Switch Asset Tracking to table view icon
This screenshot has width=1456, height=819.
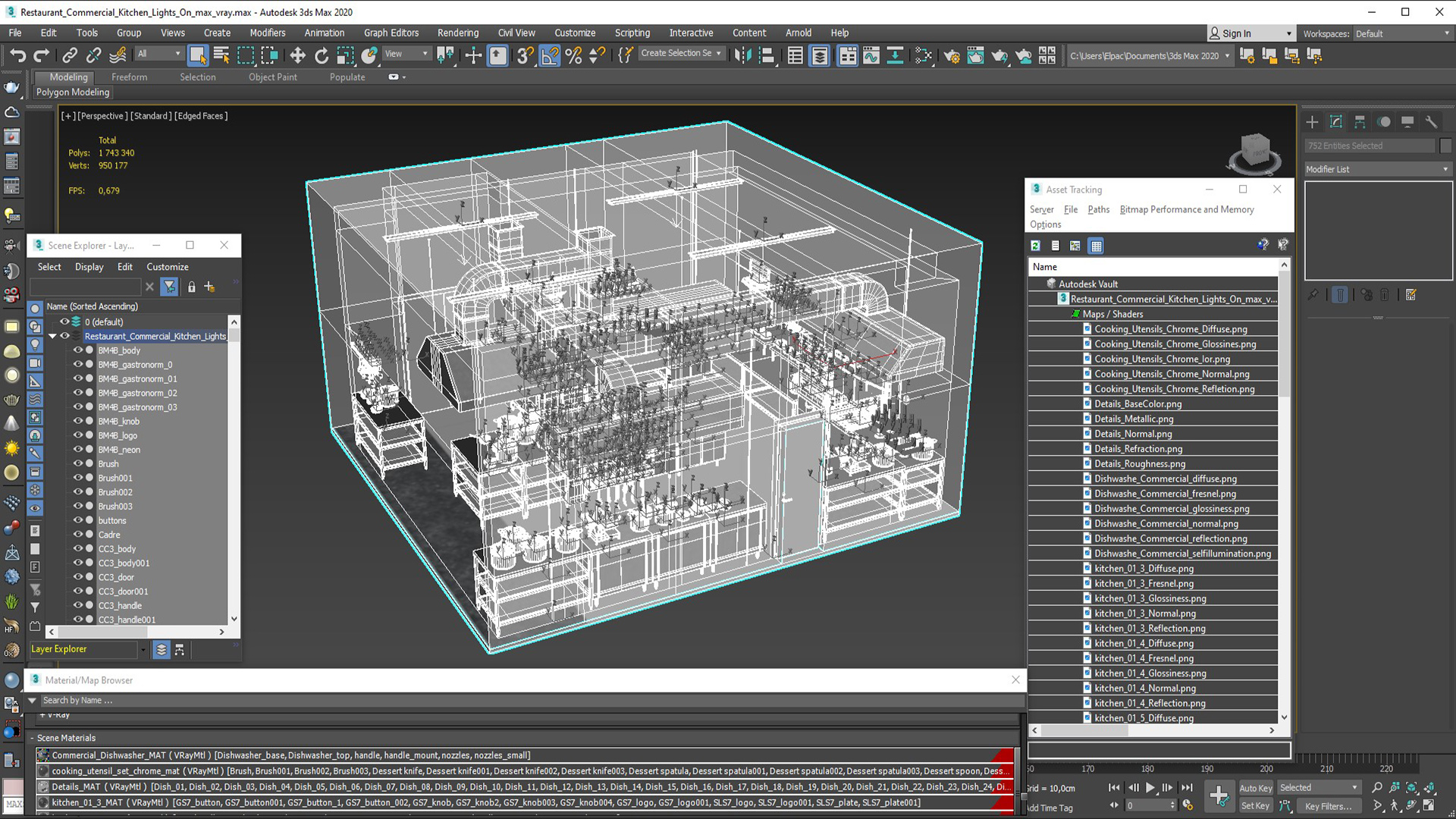(1096, 246)
